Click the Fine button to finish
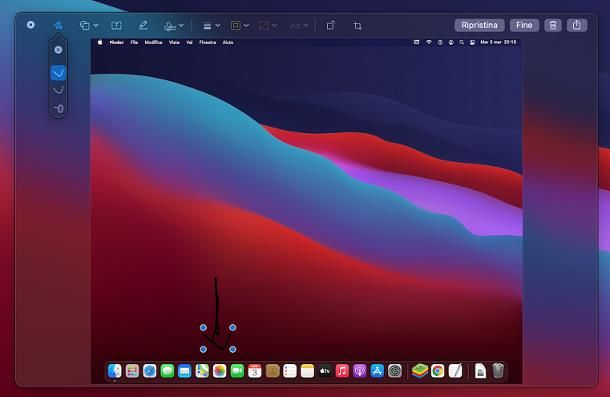This screenshot has width=610, height=397. click(x=524, y=25)
